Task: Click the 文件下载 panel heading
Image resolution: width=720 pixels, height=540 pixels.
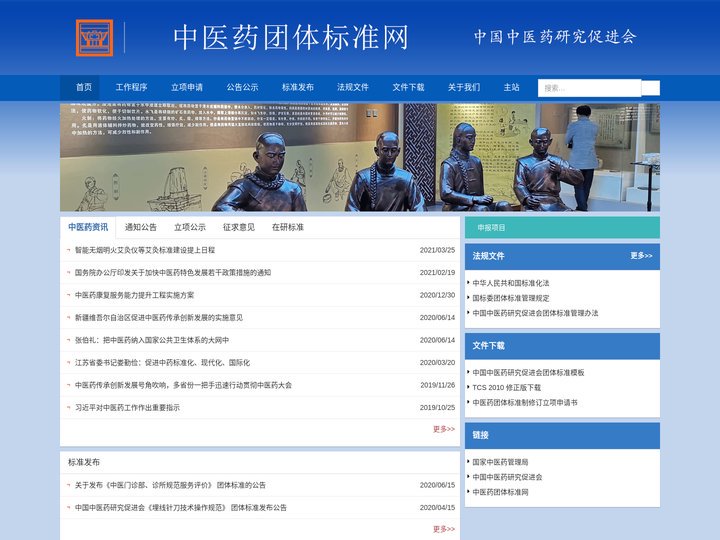Action: point(489,346)
